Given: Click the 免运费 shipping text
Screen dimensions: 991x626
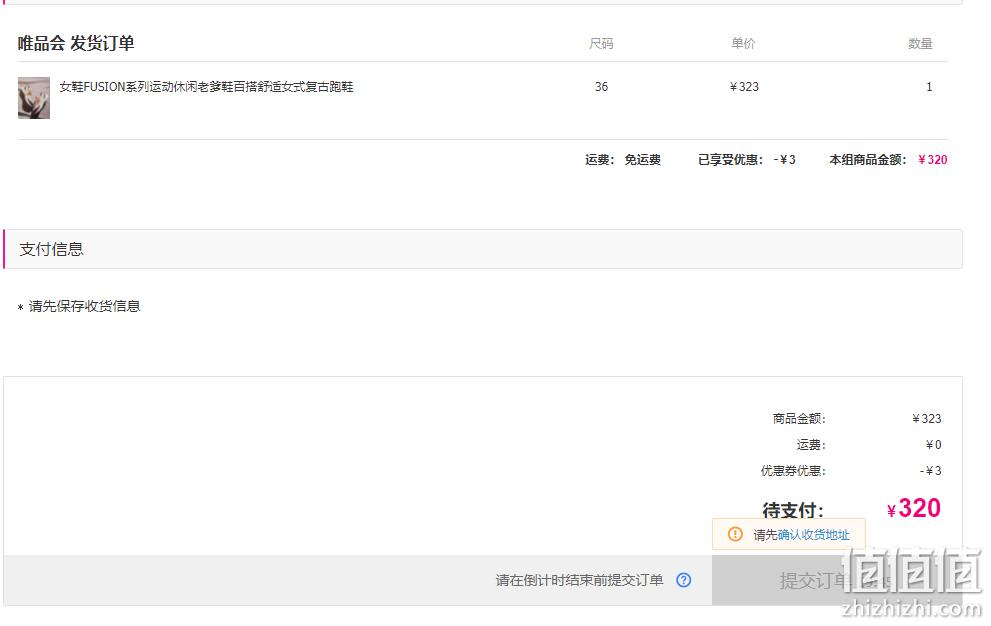Looking at the screenshot, I should [x=643, y=159].
